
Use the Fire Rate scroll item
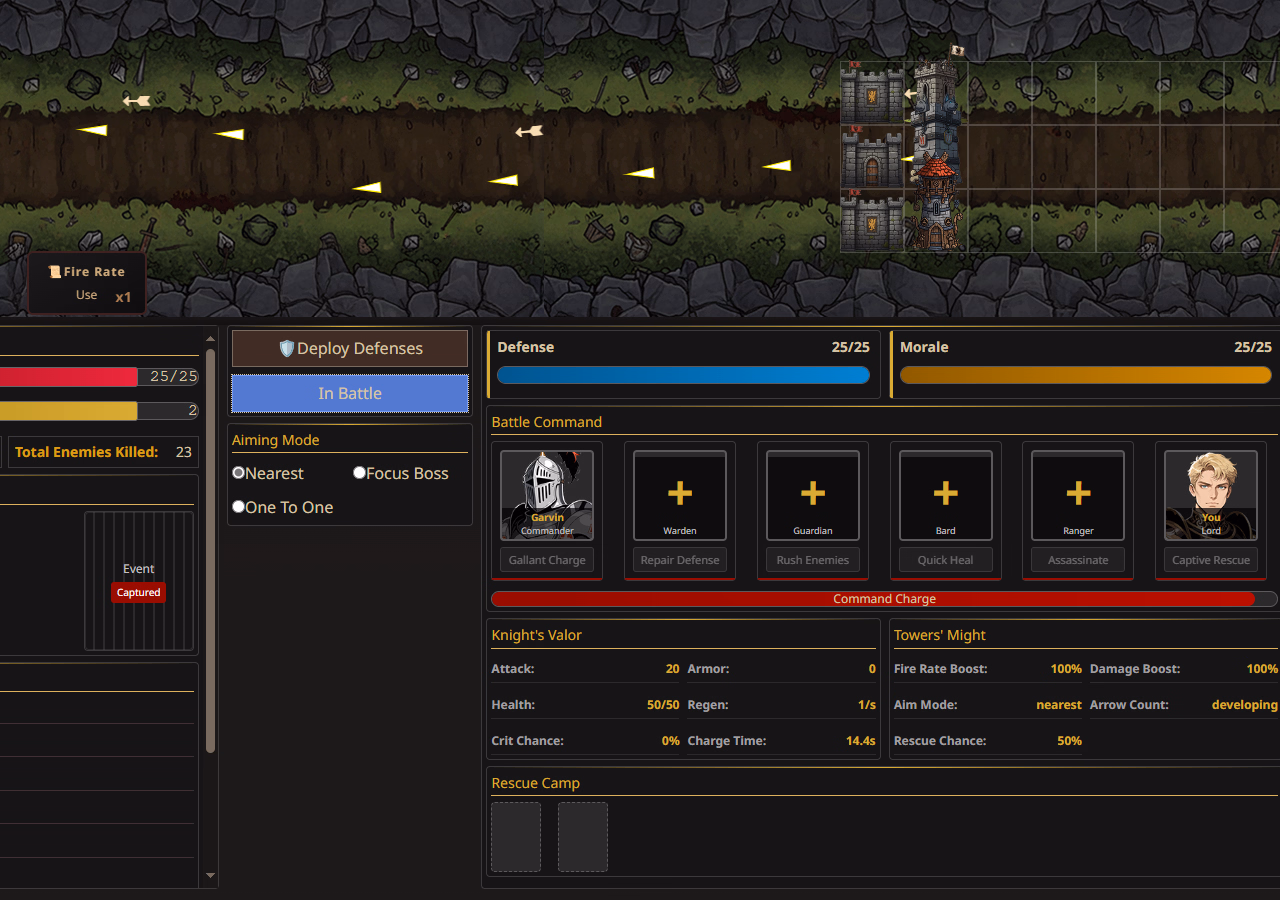[87, 284]
